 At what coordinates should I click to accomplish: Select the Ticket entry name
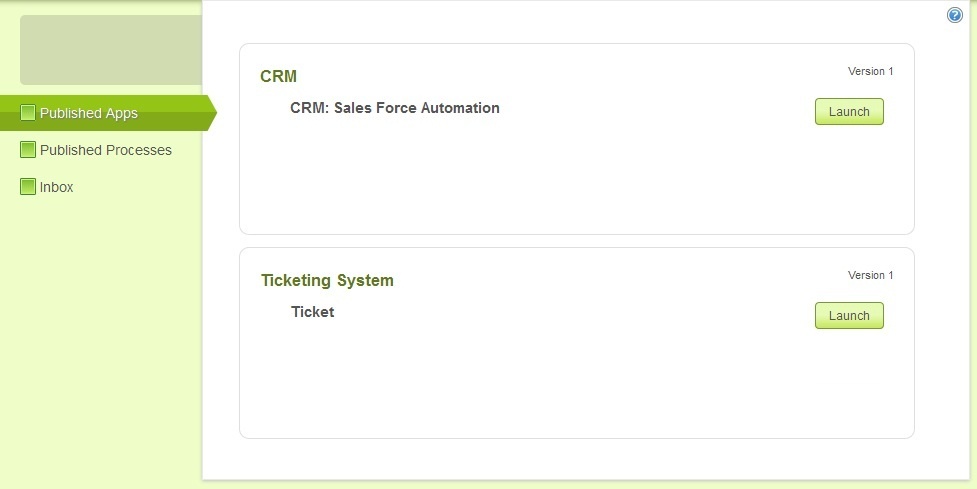(312, 312)
